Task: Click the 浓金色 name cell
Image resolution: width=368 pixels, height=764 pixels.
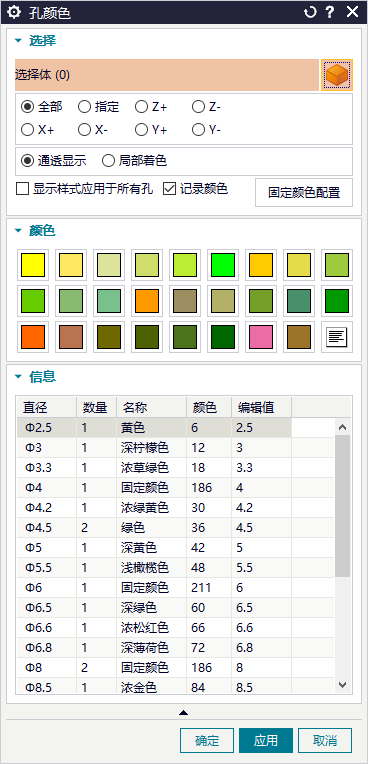Action: click(151, 687)
